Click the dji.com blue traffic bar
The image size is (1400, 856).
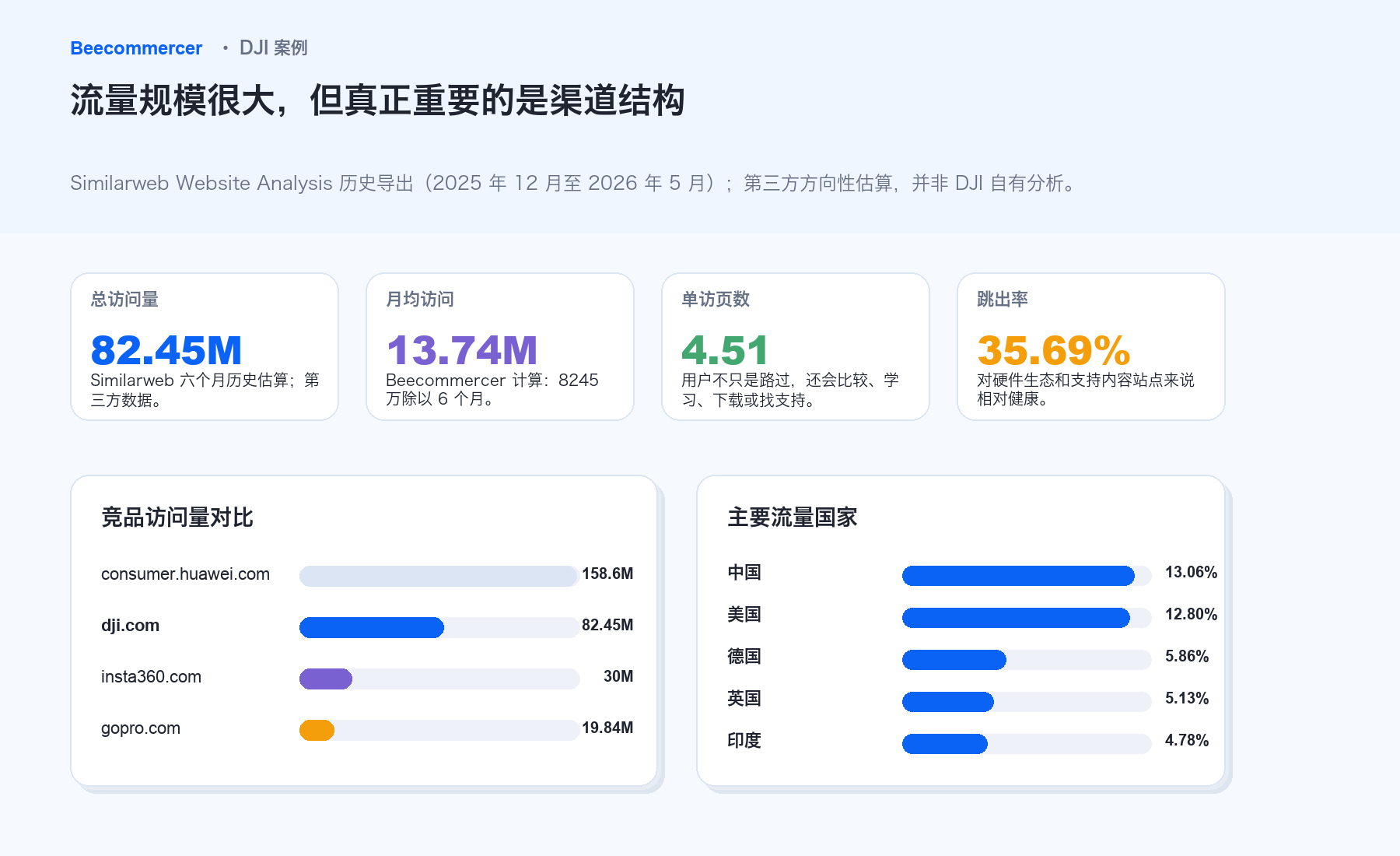tap(372, 627)
